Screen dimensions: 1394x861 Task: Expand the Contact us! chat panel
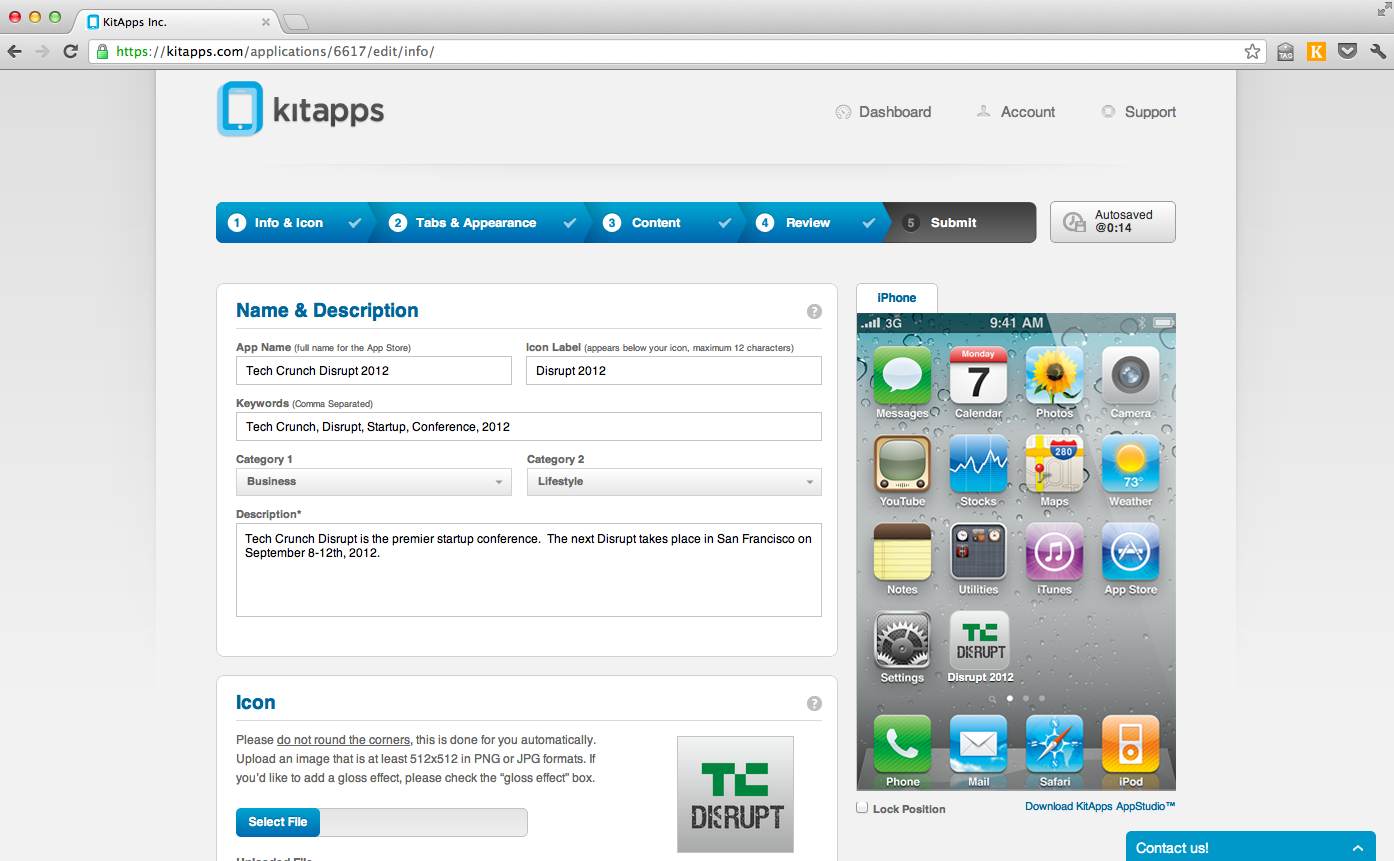pos(1250,847)
